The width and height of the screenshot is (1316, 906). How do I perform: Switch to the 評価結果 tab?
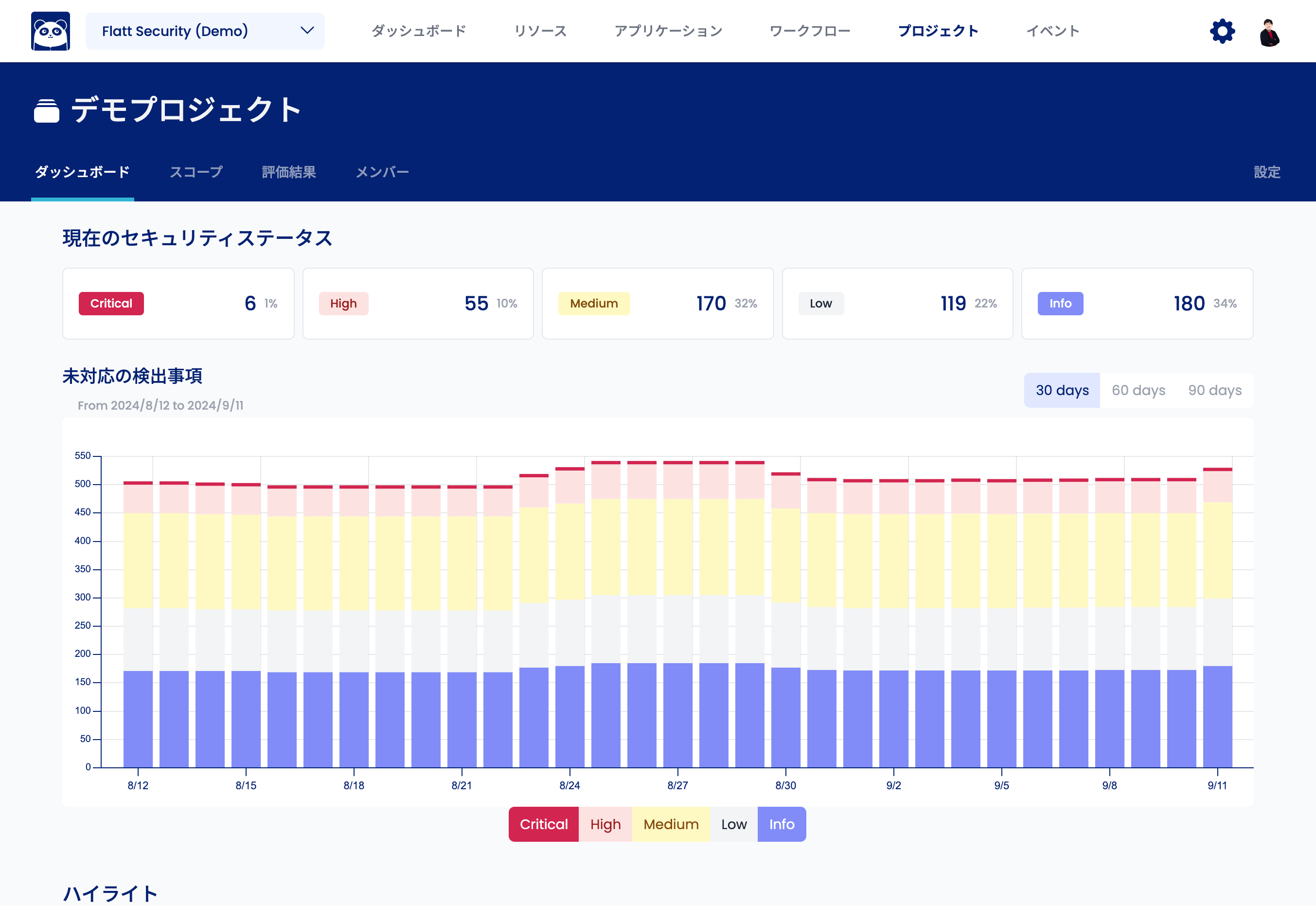click(x=289, y=171)
